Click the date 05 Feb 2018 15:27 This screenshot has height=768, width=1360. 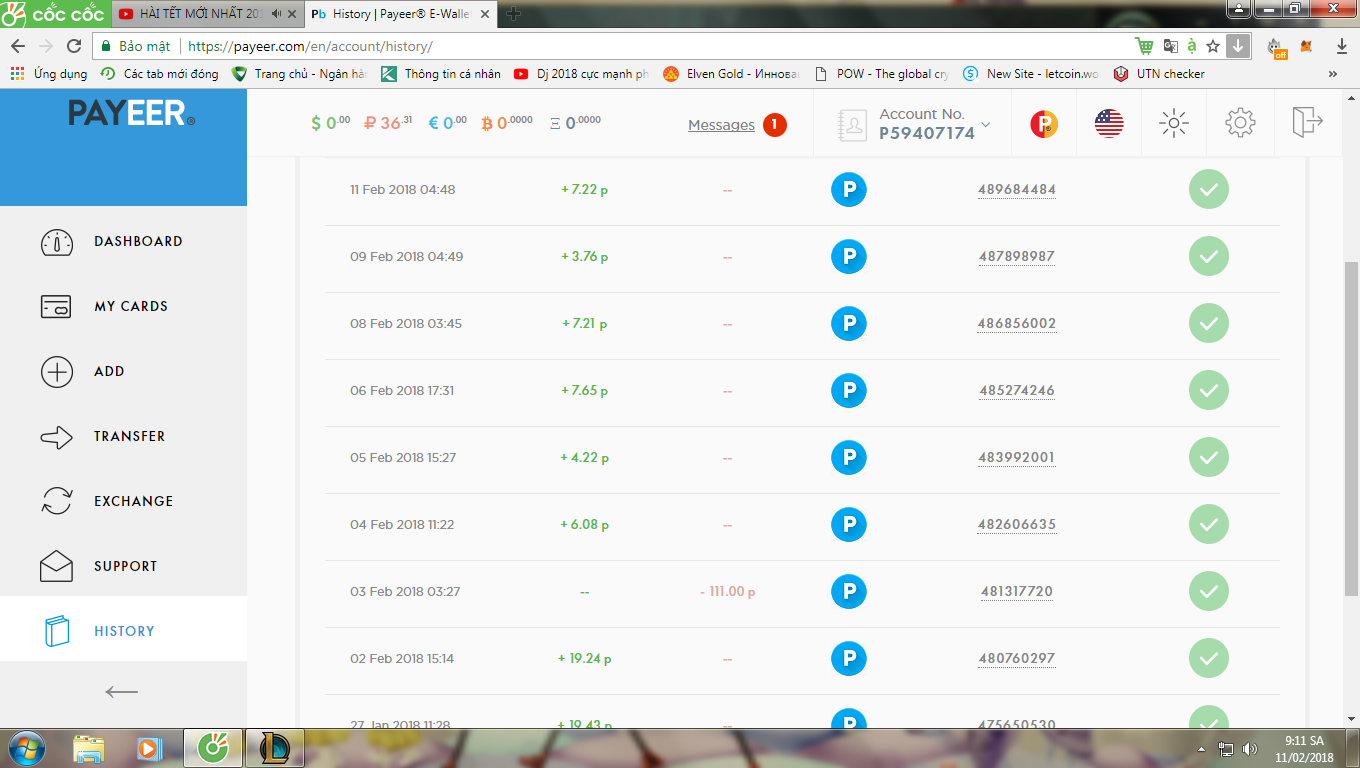403,458
